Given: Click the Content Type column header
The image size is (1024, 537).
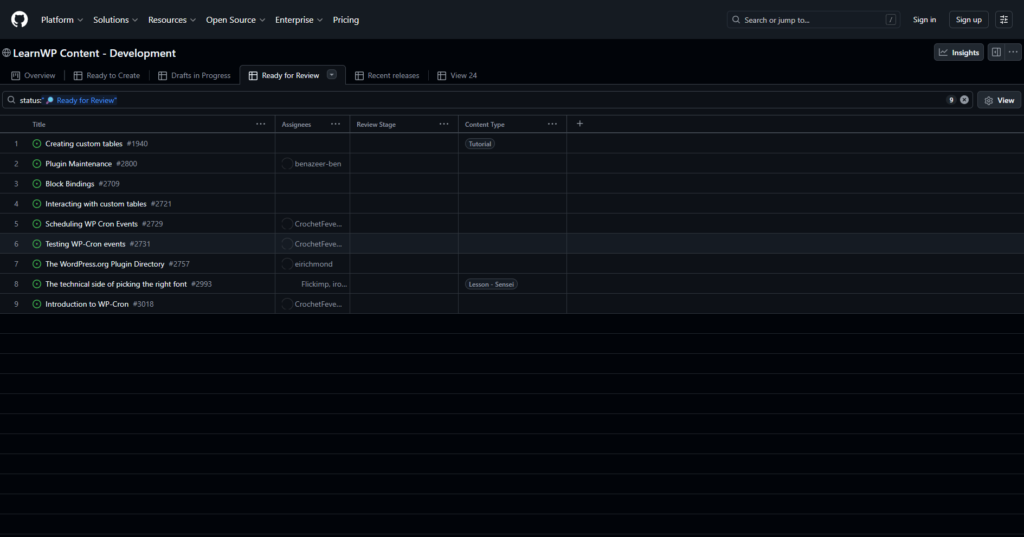Looking at the screenshot, I should pyautogui.click(x=485, y=124).
